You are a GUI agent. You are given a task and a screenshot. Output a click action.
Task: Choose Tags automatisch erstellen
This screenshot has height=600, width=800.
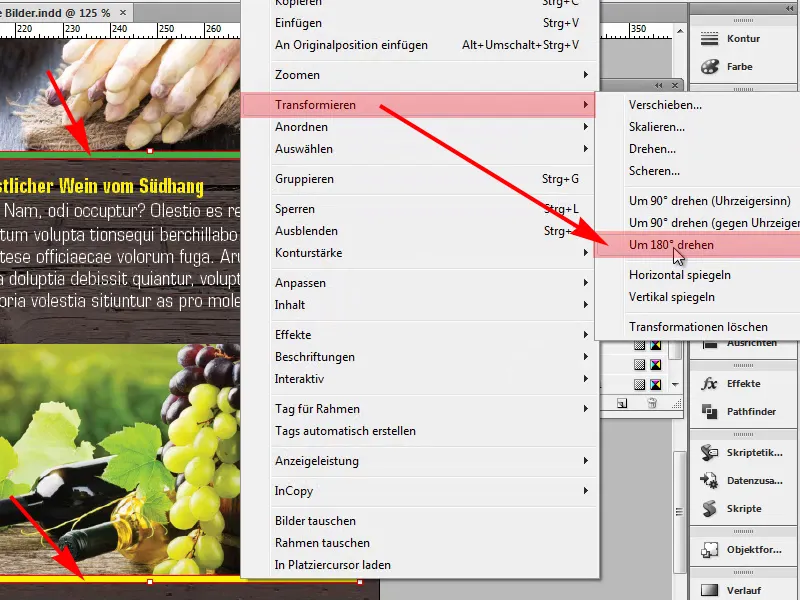point(419,431)
